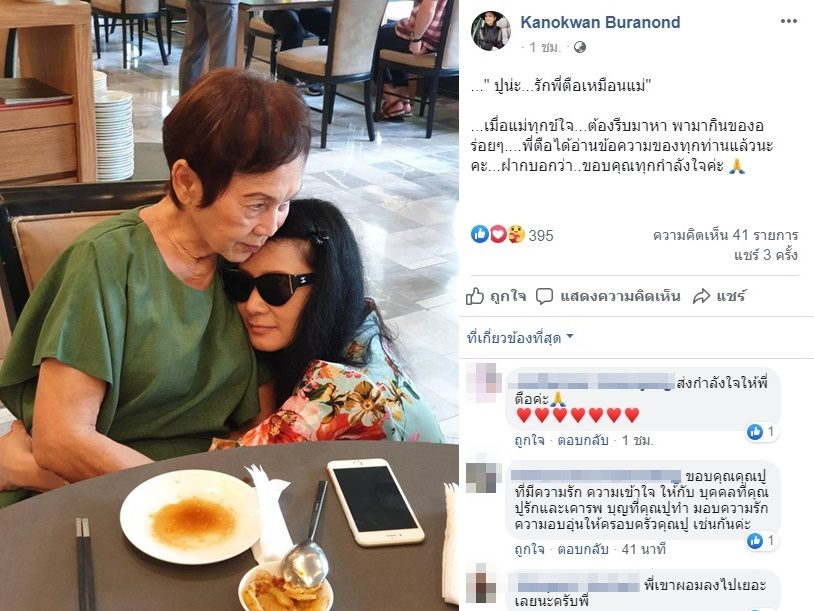Like the first comment with red hearts
Viewport: 814px width, 611px height.
tap(529, 441)
